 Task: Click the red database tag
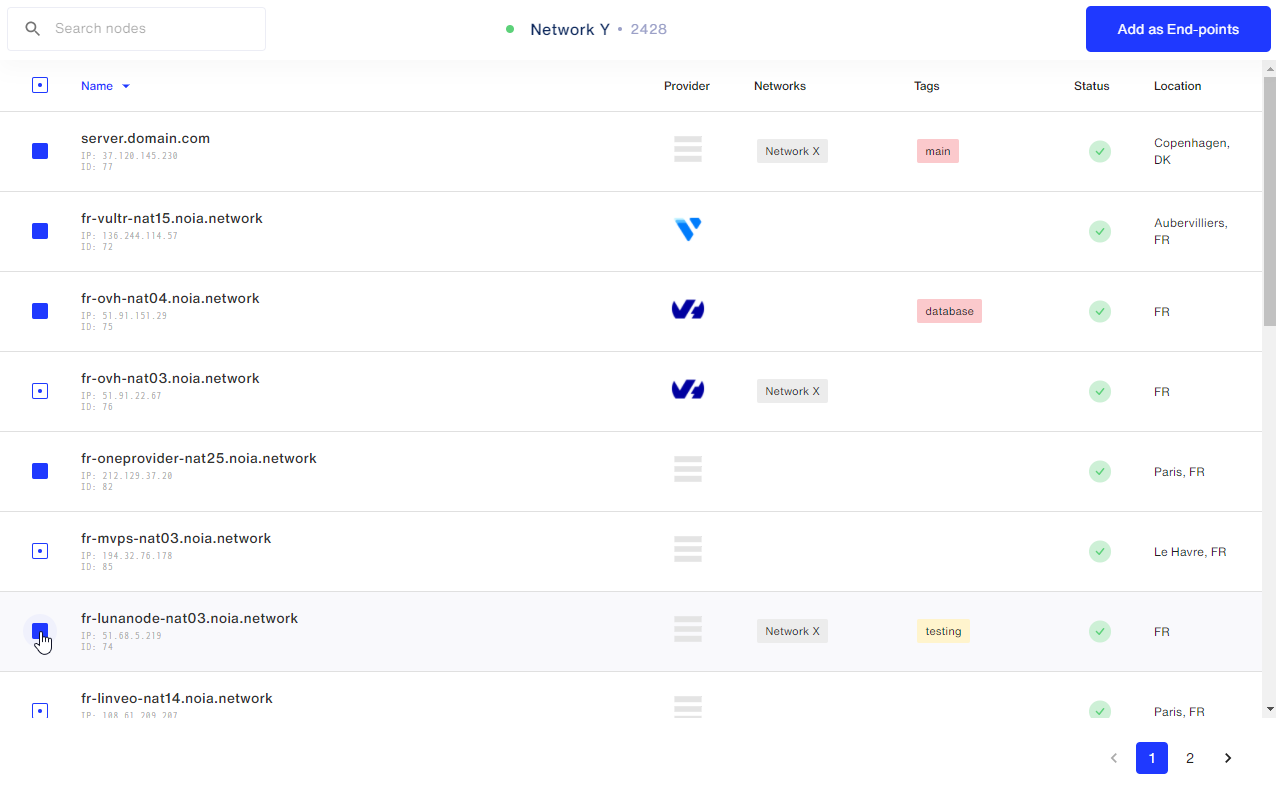point(949,311)
